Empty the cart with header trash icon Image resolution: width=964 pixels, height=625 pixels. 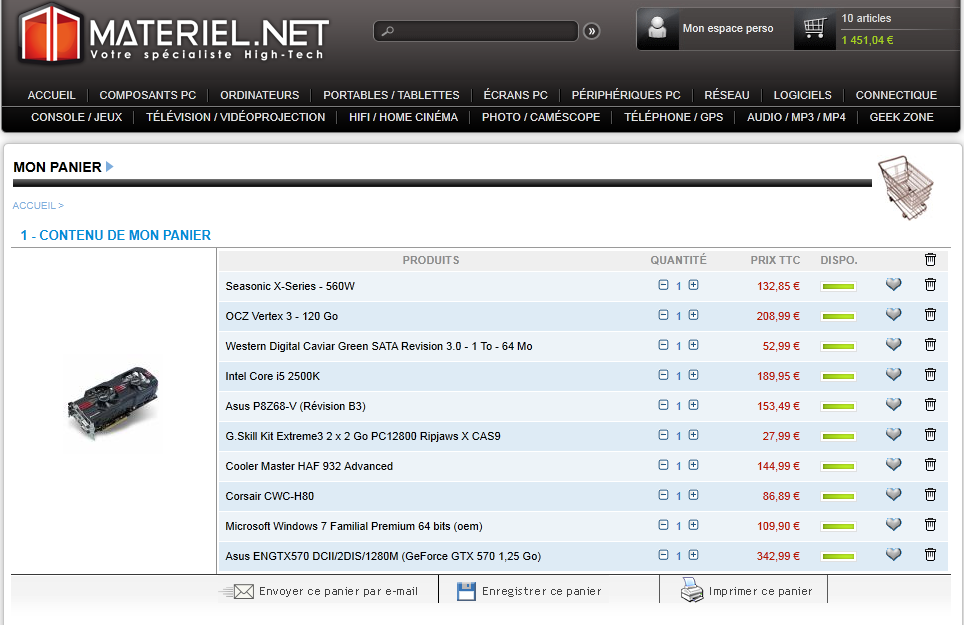(x=930, y=260)
